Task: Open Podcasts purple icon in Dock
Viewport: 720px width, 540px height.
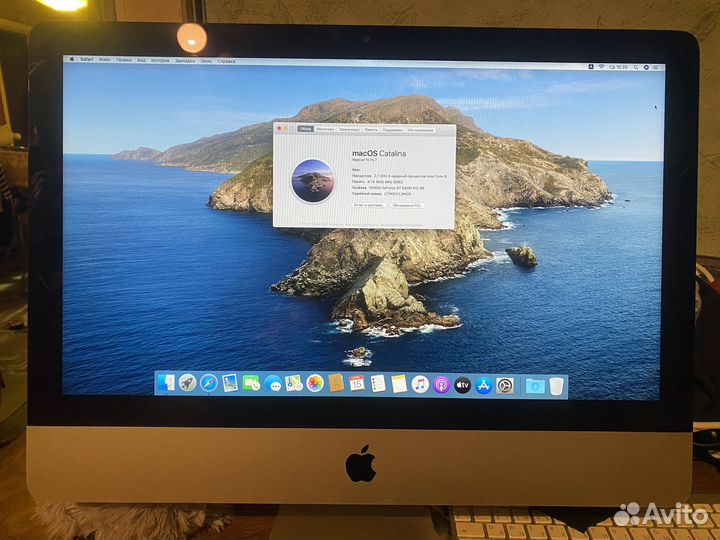Action: [441, 385]
